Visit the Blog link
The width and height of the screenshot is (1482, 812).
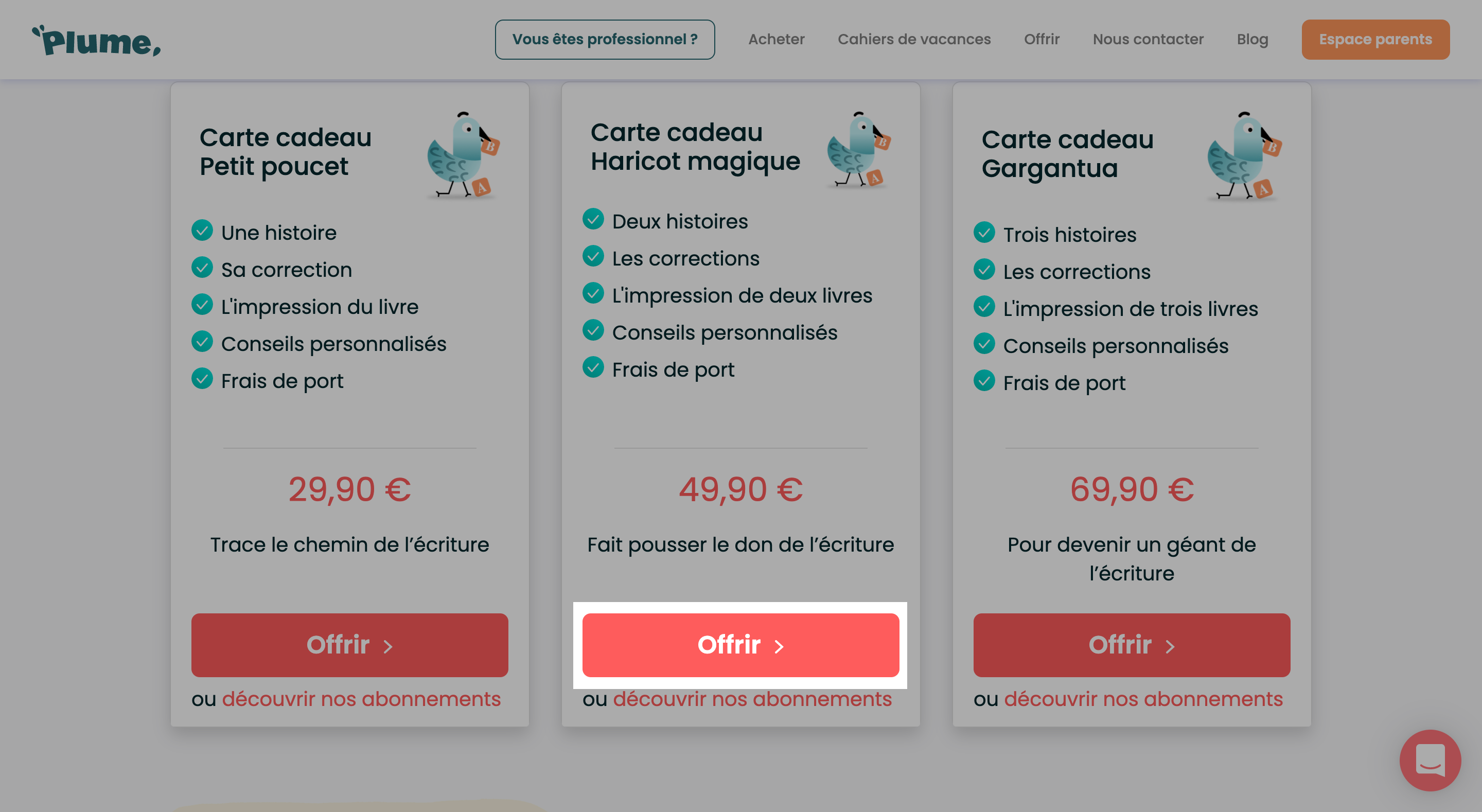tap(1252, 40)
